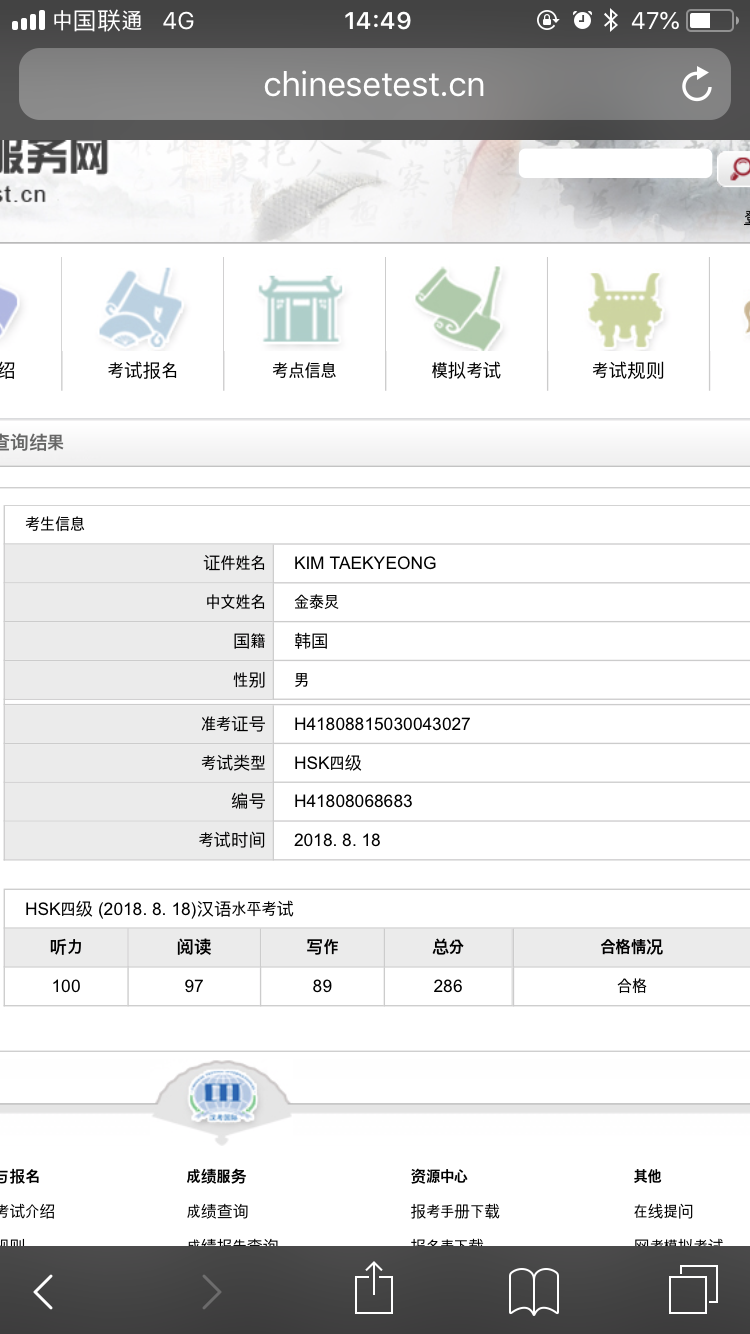
Task: Click the 听力 column header
Action: pyautogui.click(x=66, y=947)
